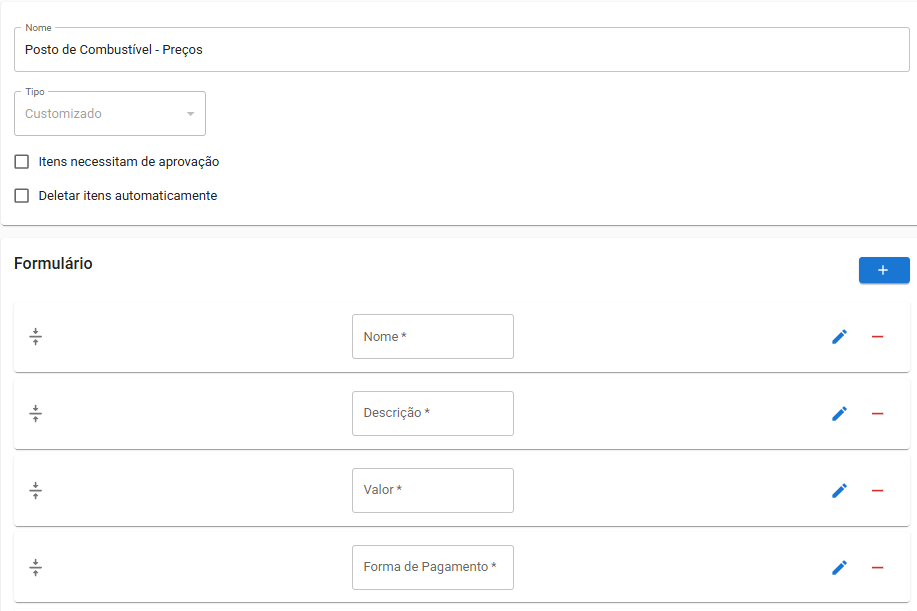Edit the Nome form field

tap(839, 337)
